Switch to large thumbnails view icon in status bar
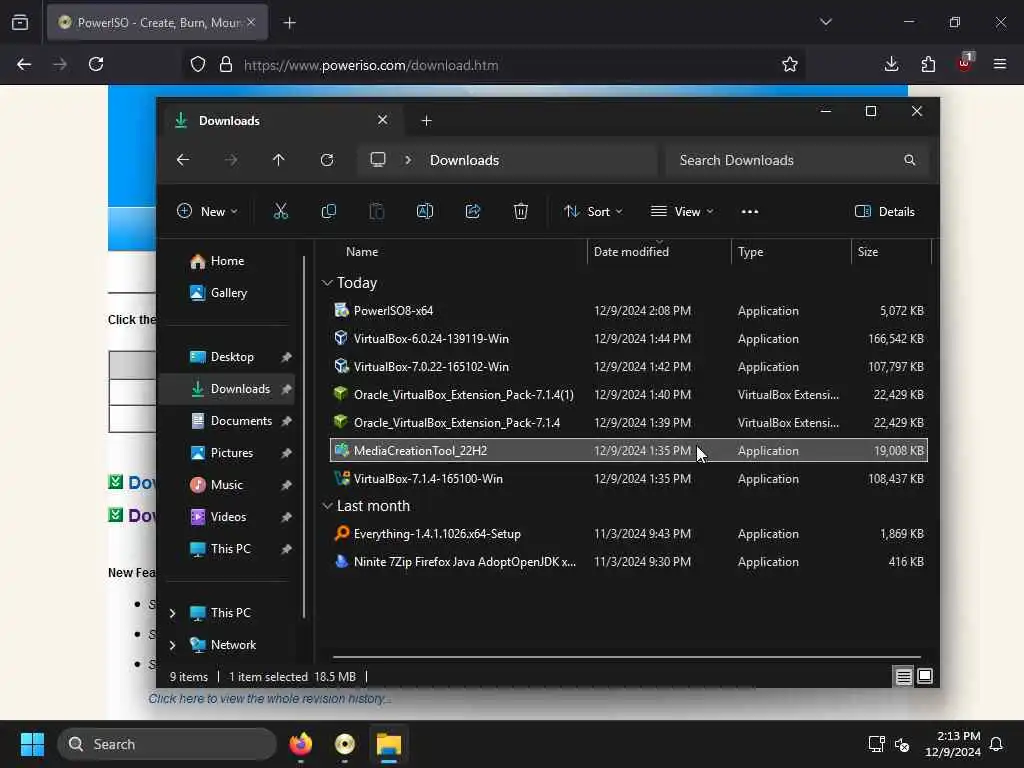 (925, 676)
